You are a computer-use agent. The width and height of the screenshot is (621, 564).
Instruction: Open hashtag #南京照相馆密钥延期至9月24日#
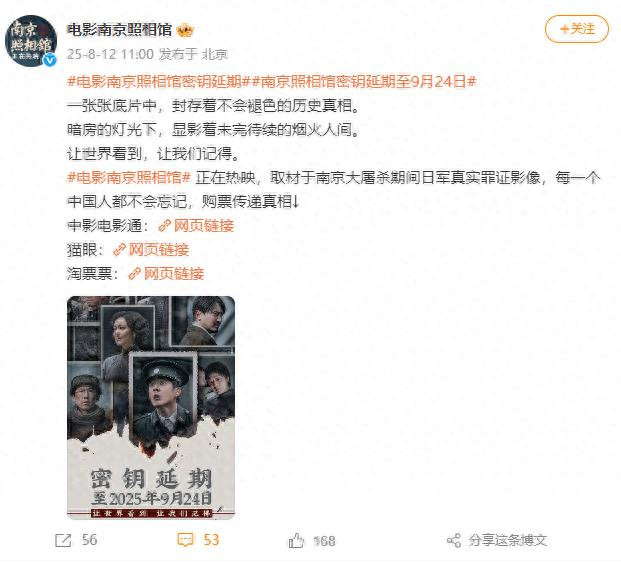click(x=364, y=82)
